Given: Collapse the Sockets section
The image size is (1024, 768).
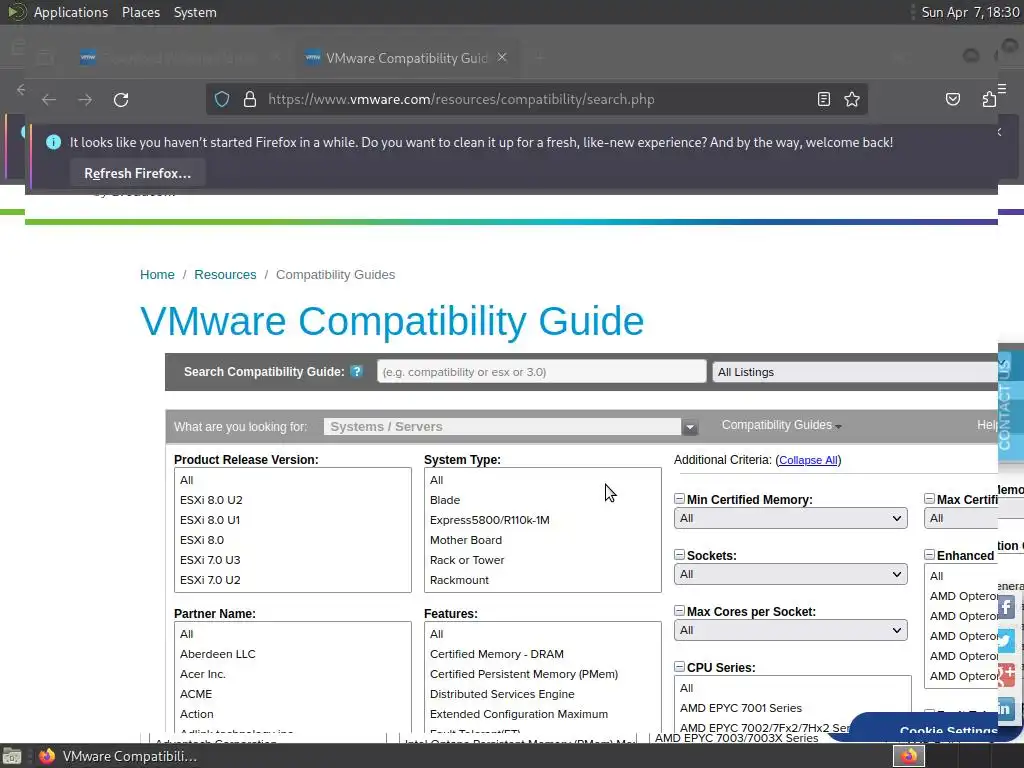Looking at the screenshot, I should [x=679, y=555].
